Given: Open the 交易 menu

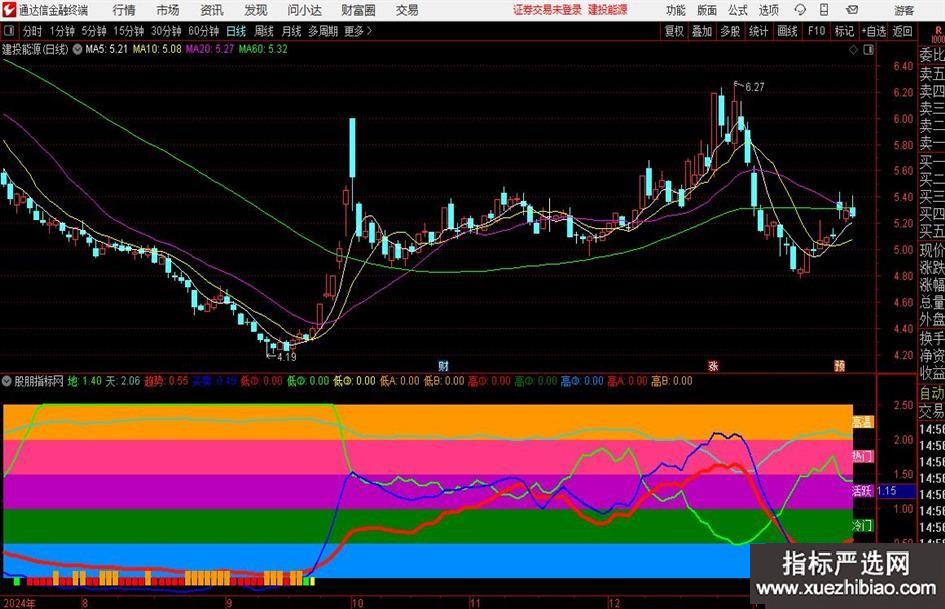Looking at the screenshot, I should [407, 10].
